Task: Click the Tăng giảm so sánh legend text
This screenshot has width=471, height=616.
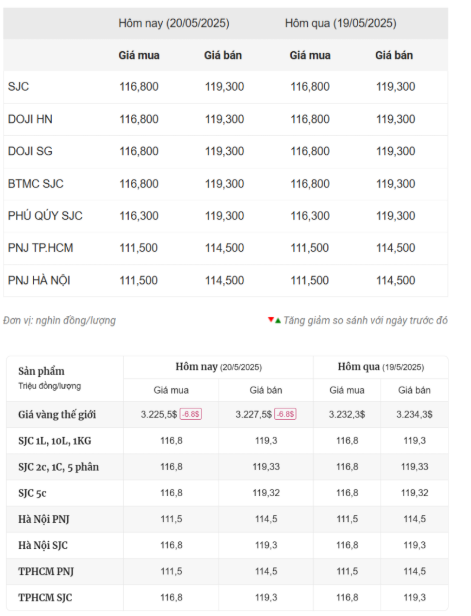Action: 365,321
